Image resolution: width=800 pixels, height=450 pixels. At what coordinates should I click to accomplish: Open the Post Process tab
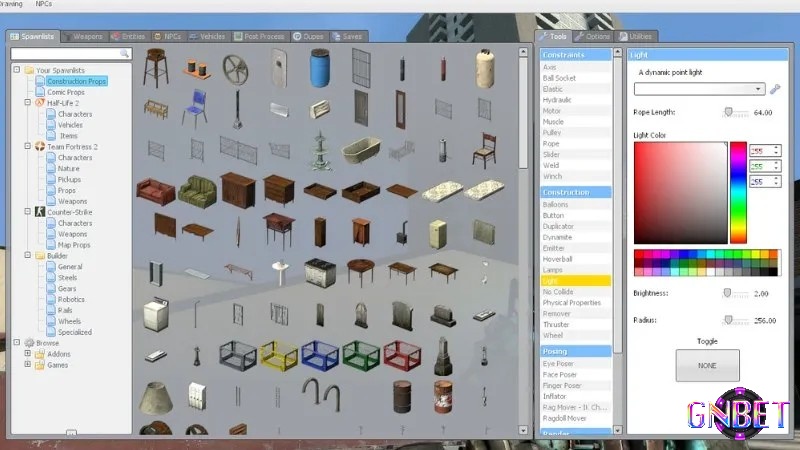(260, 37)
